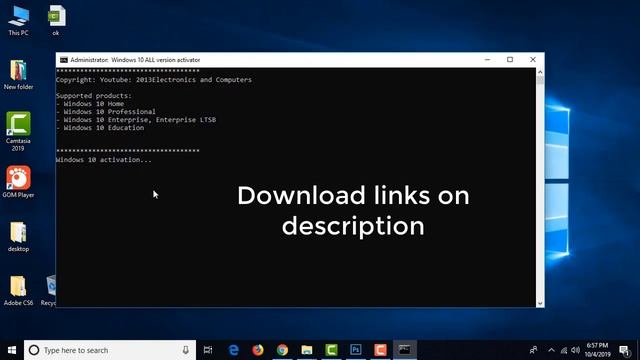This screenshot has width=640, height=360.
Task: Maximize the activator console window
Action: click(x=510, y=60)
